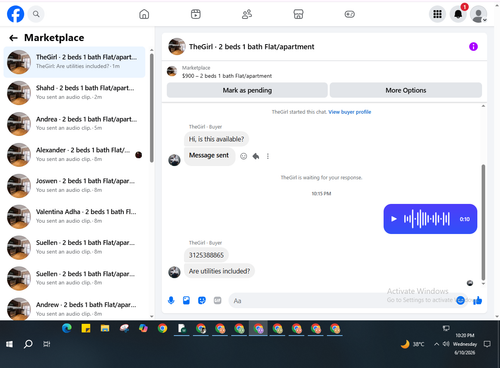Click the 'Hi, is this available?' message

point(216,139)
